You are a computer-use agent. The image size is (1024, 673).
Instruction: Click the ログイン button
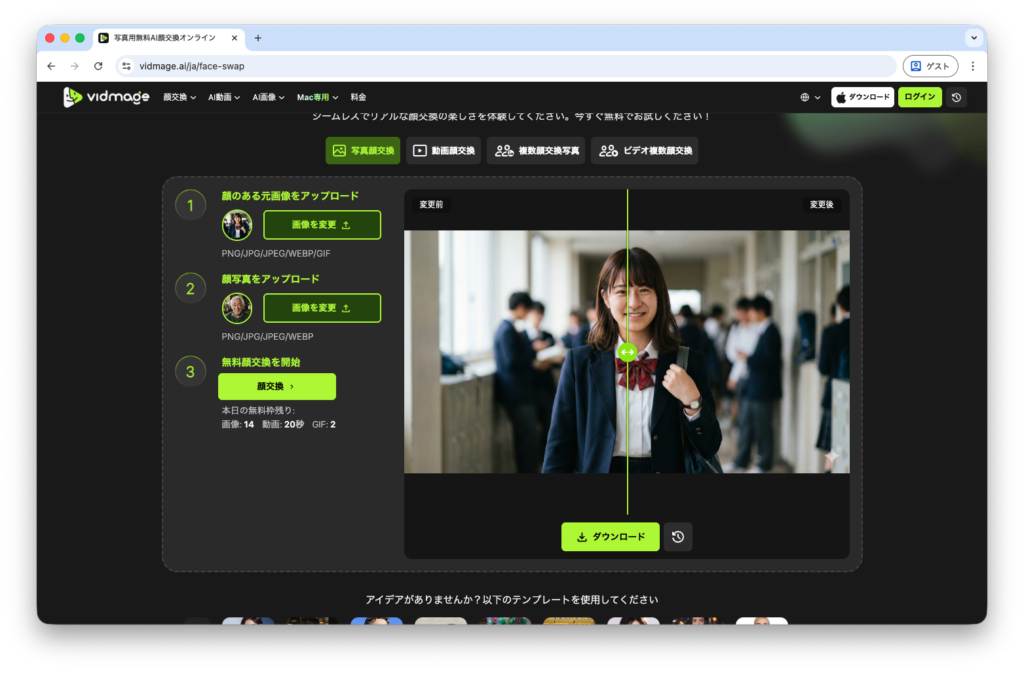[919, 97]
